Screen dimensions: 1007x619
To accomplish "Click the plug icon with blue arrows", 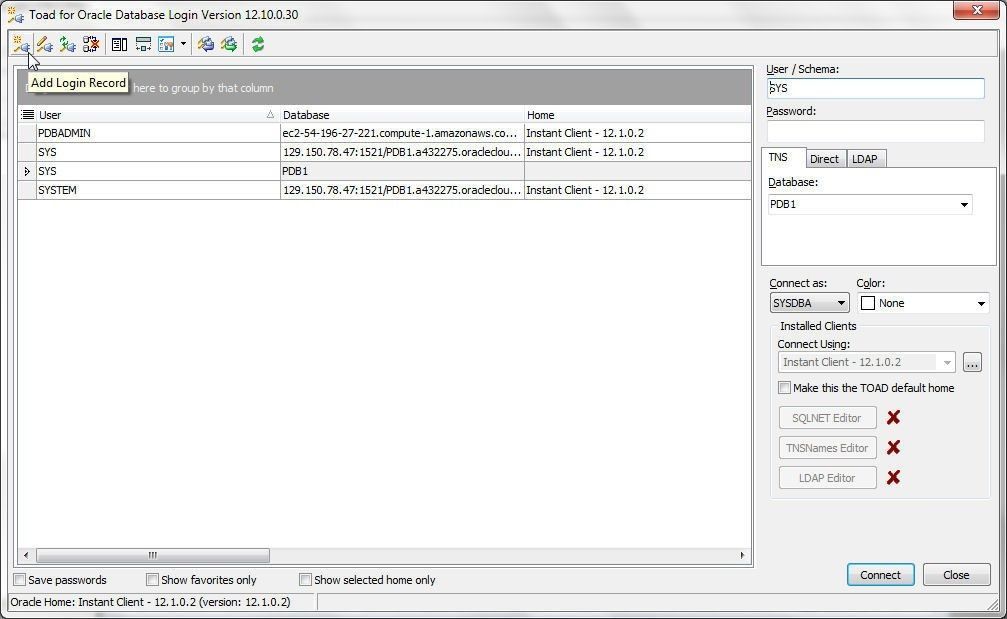I will click(206, 44).
